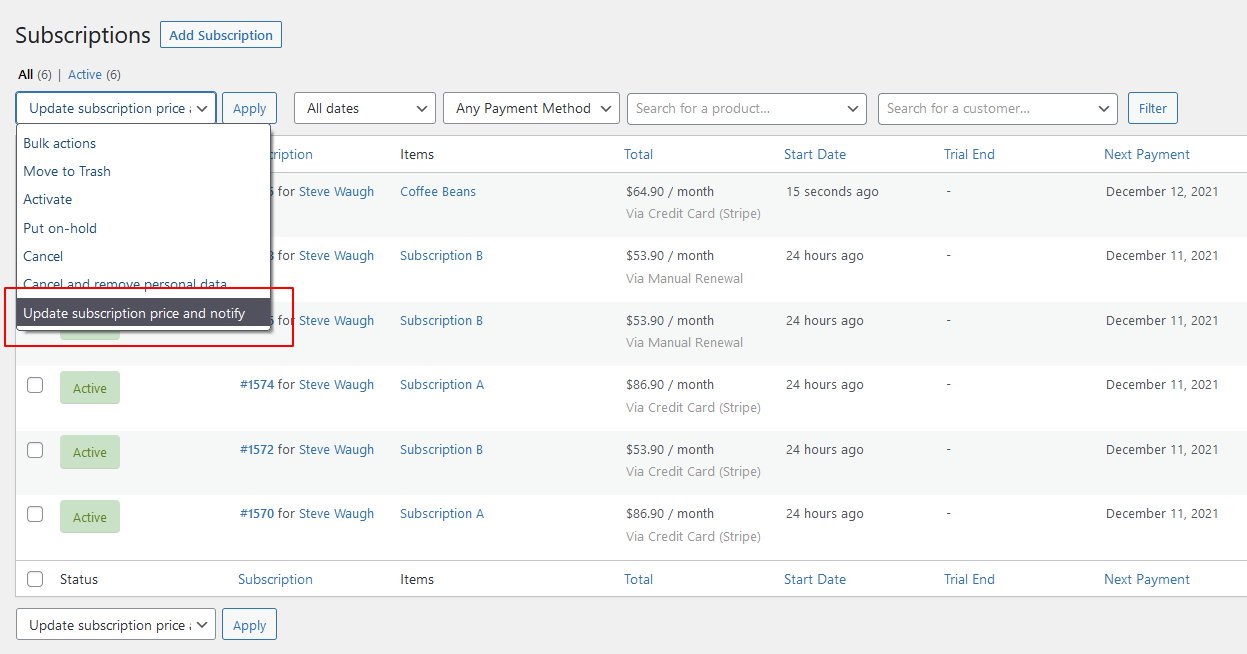
Task: Choose 'Move to Trash' from bulk actions
Action: (67, 171)
